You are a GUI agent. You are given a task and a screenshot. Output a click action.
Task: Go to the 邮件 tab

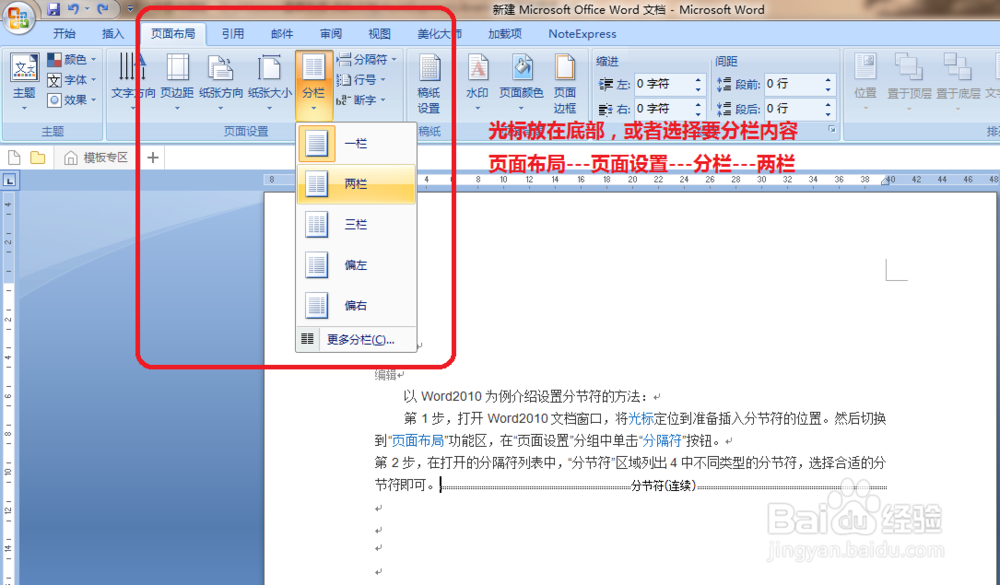point(282,34)
